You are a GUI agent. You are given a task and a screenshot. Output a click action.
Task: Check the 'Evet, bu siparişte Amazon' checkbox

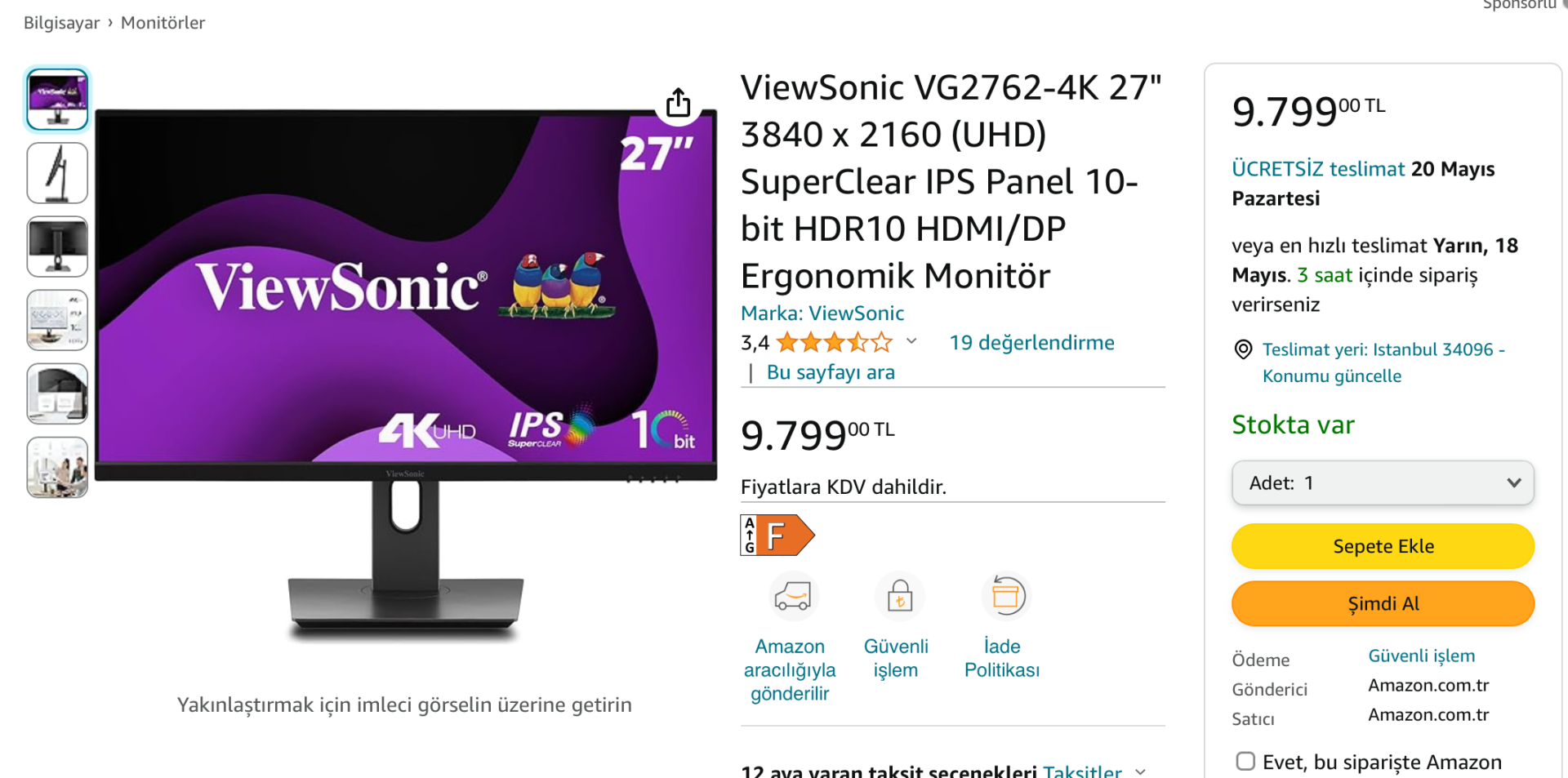coord(1245,761)
